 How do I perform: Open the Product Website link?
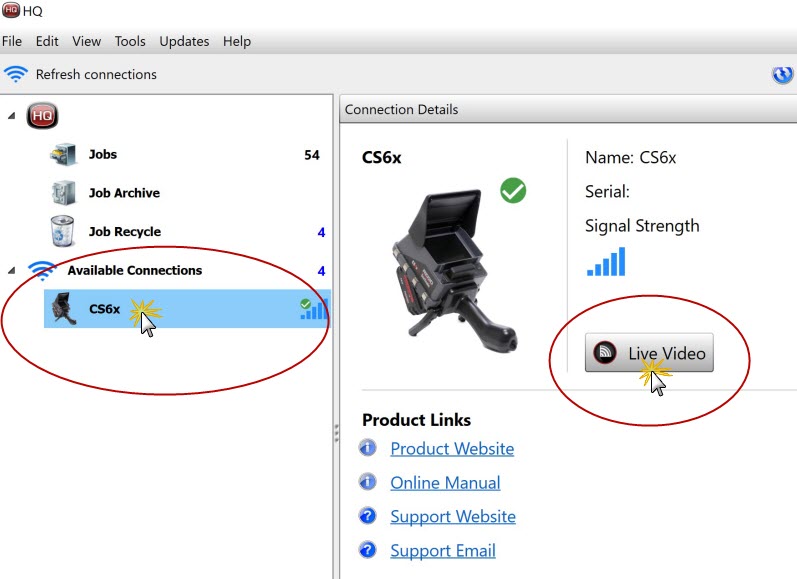[452, 448]
